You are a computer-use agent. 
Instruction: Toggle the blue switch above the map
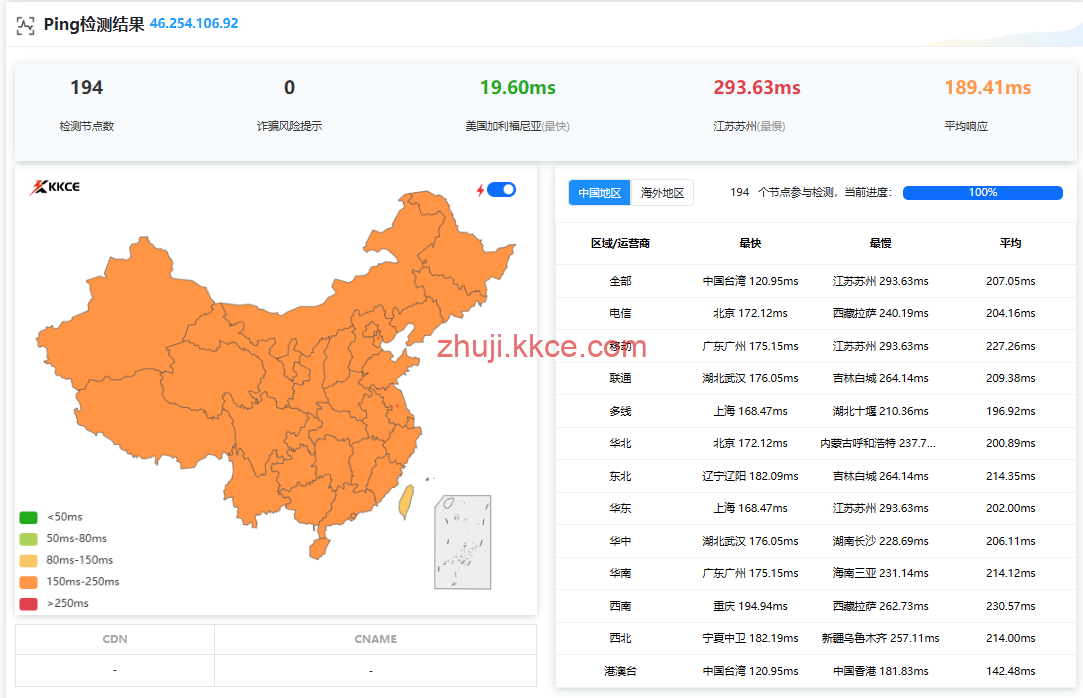pyautogui.click(x=502, y=190)
